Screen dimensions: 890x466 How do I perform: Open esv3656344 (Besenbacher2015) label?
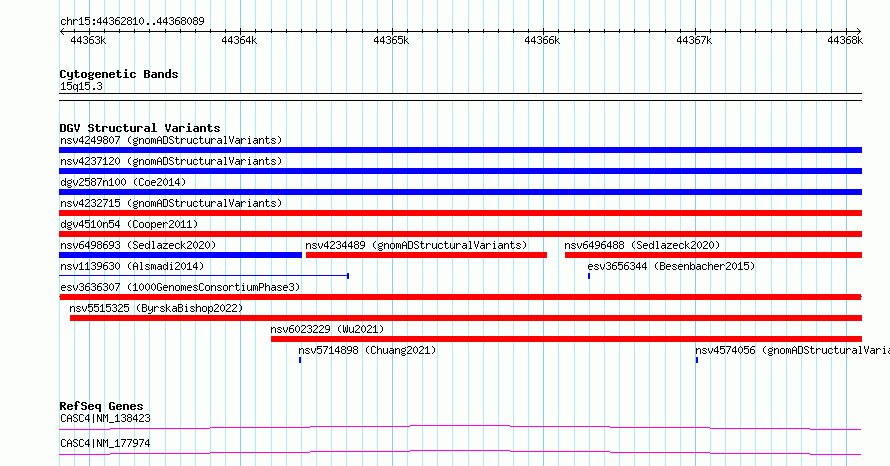pos(671,266)
